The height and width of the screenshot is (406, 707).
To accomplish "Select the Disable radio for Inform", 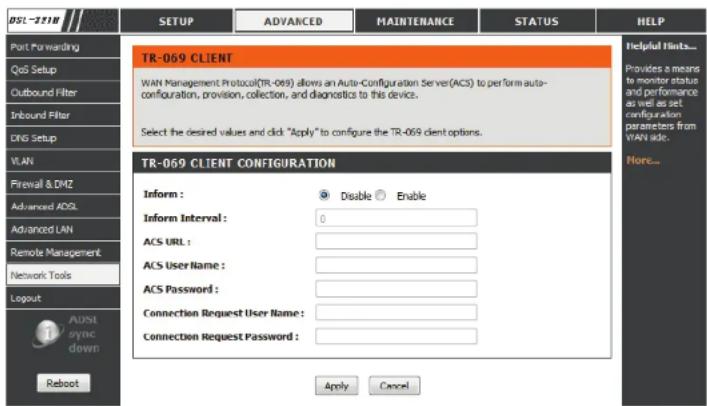I will (x=324, y=195).
